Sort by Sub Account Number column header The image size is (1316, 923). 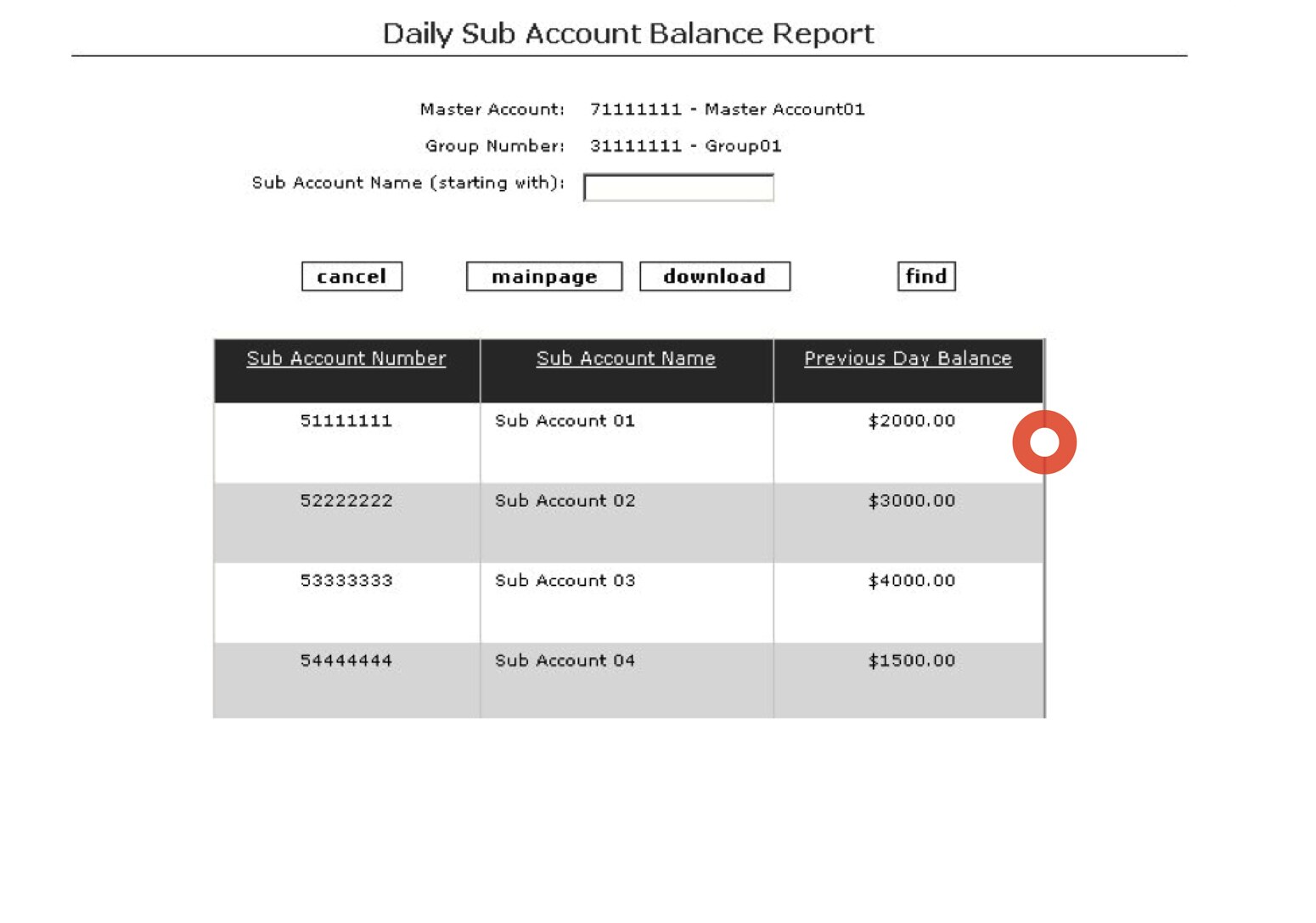click(345, 358)
